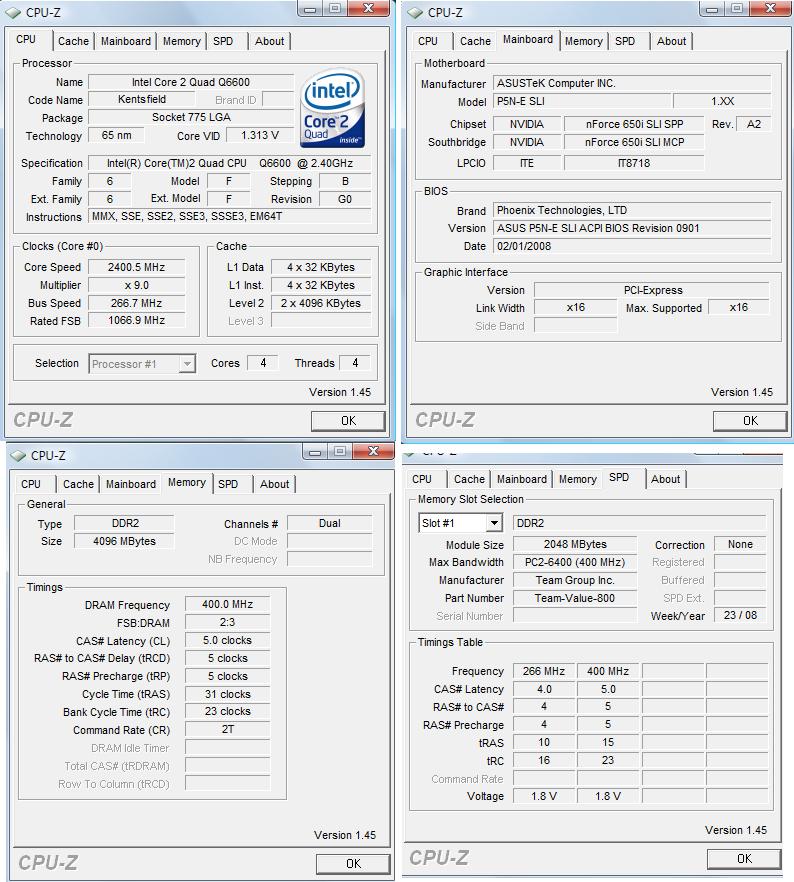Click the Kentsfield code name field
794x882 pixels.
[x=142, y=100]
